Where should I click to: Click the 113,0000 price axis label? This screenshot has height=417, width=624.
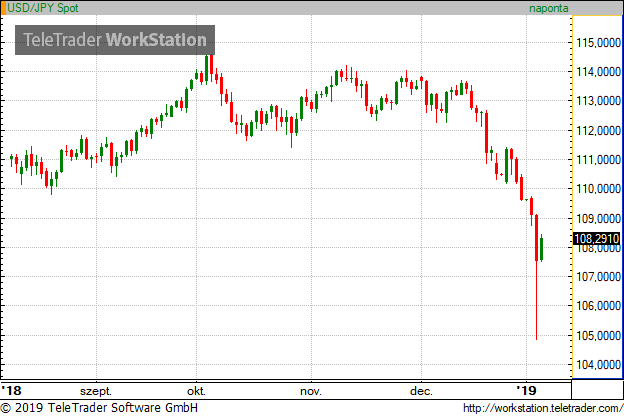pos(599,101)
